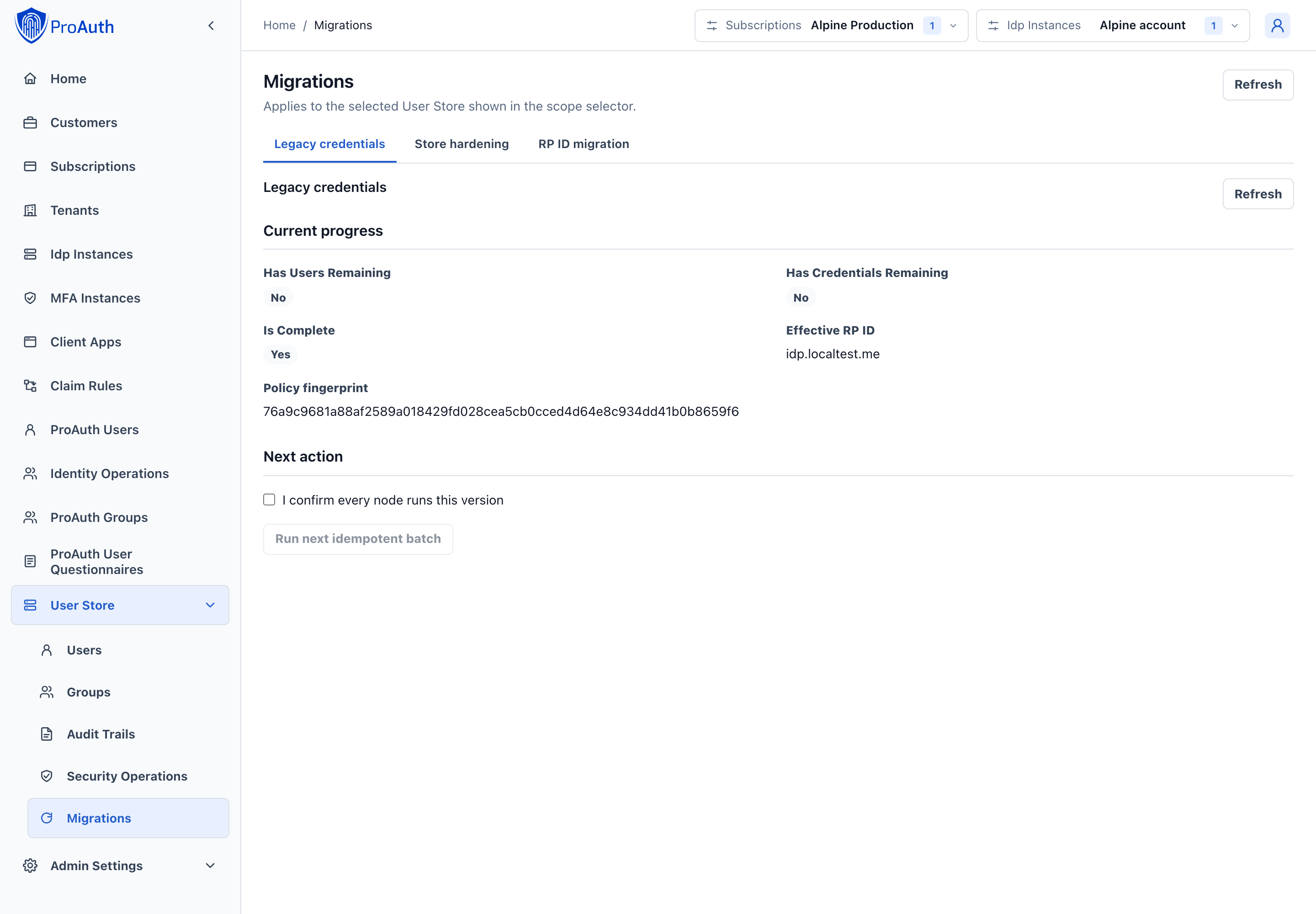
Task: Click the Admin Settings gear icon
Action: [x=30, y=866]
